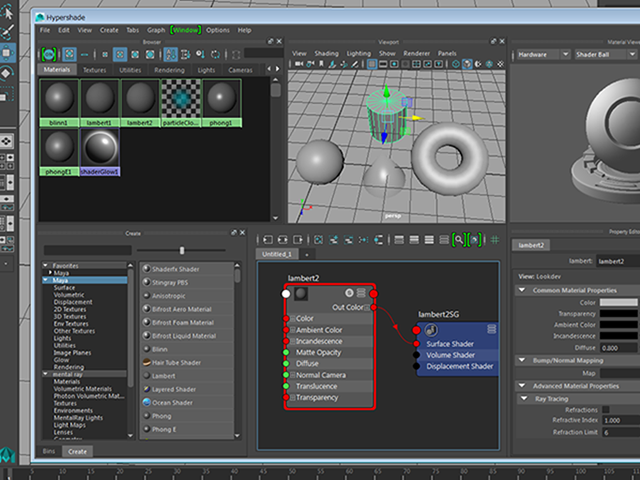Click the Viewport bookmarks icon

[322, 64]
